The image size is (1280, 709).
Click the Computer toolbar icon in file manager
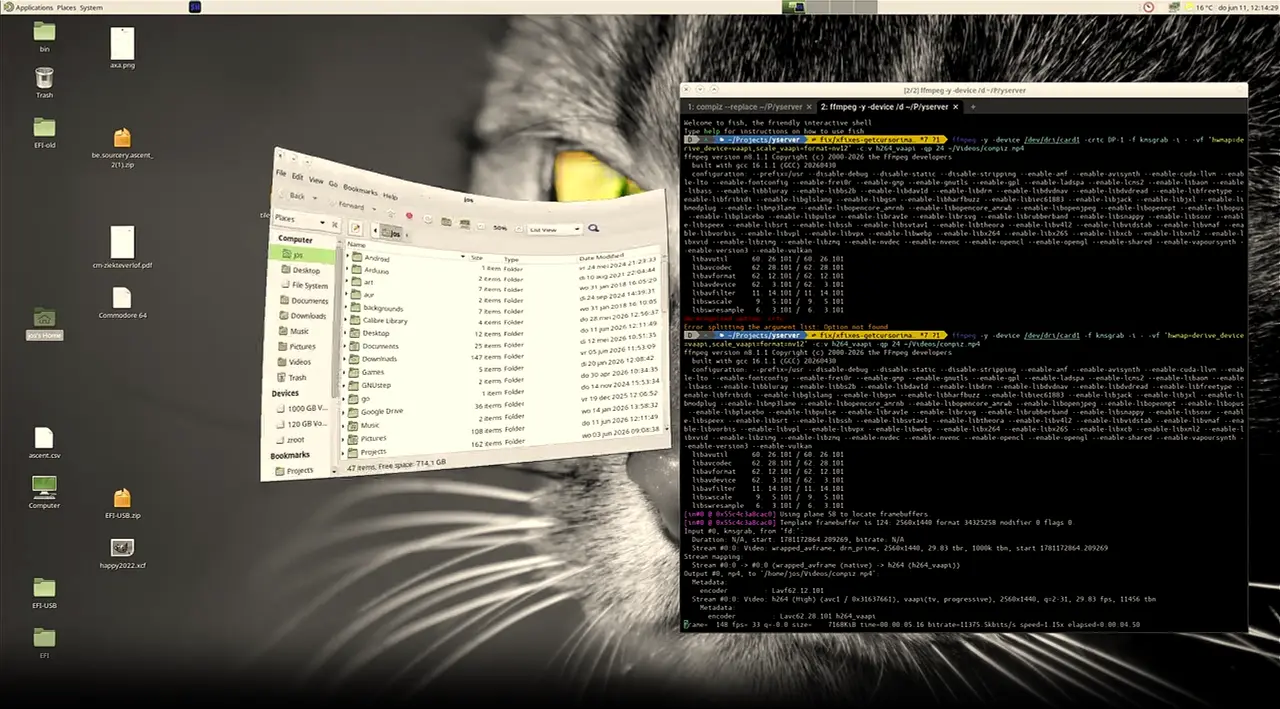tap(464, 224)
